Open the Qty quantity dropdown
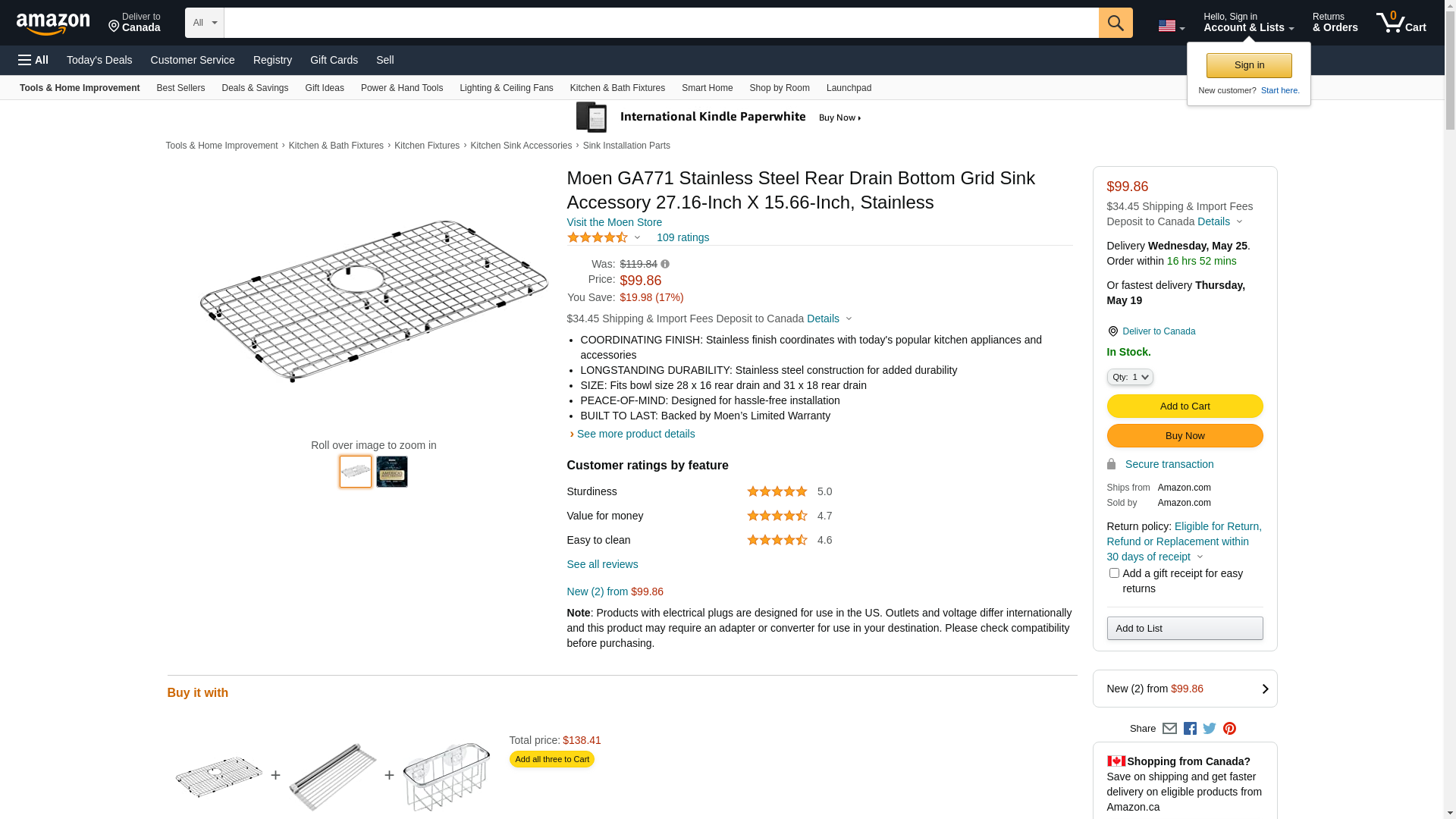This screenshot has height=819, width=1456. click(1129, 377)
